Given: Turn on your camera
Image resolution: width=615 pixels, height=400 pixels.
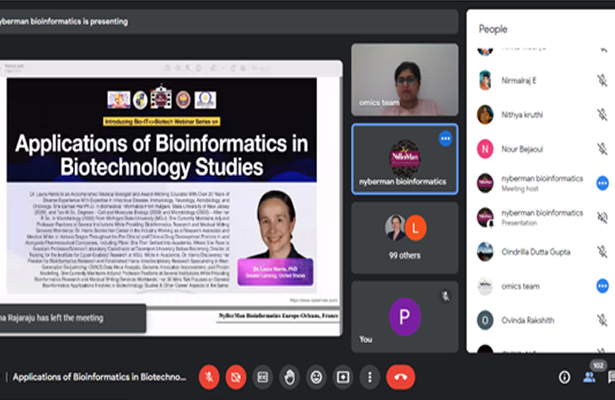Looking at the screenshot, I should (236, 377).
